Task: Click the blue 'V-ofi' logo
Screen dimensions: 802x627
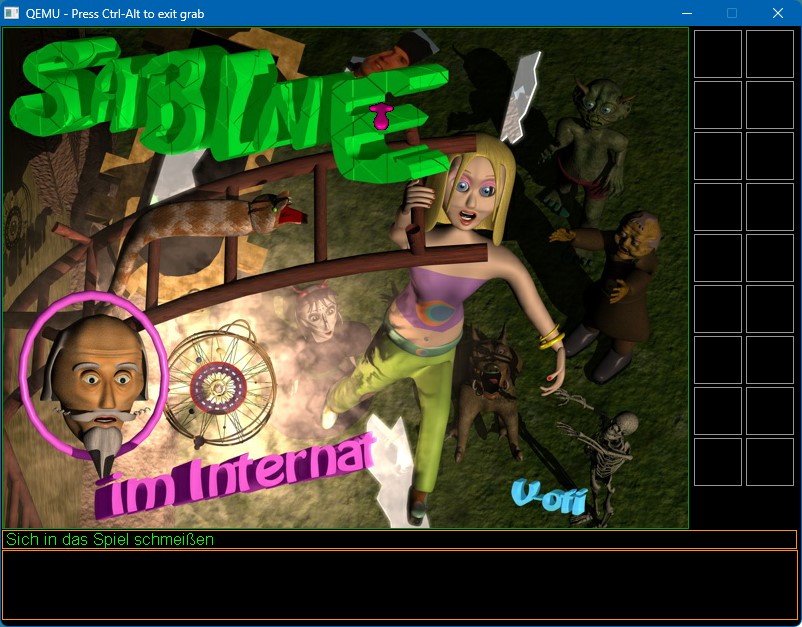Action: click(x=549, y=497)
